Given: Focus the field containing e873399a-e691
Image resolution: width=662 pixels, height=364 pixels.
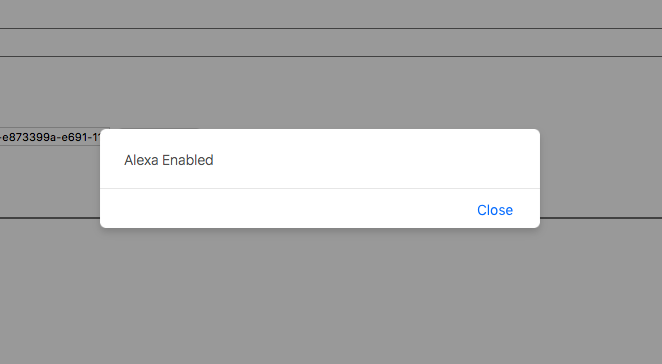Looking at the screenshot, I should tap(50, 137).
